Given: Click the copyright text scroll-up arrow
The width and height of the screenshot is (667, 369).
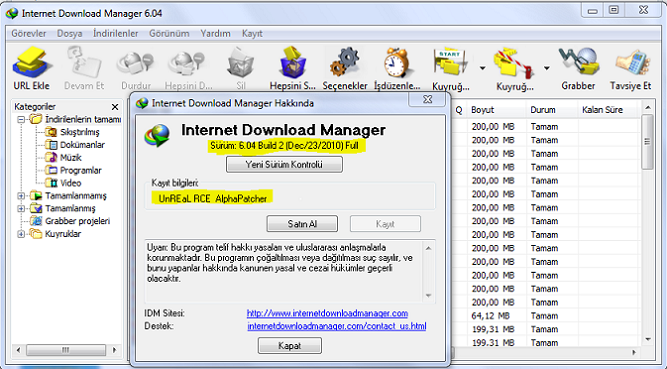Looking at the screenshot, I should (x=428, y=248).
